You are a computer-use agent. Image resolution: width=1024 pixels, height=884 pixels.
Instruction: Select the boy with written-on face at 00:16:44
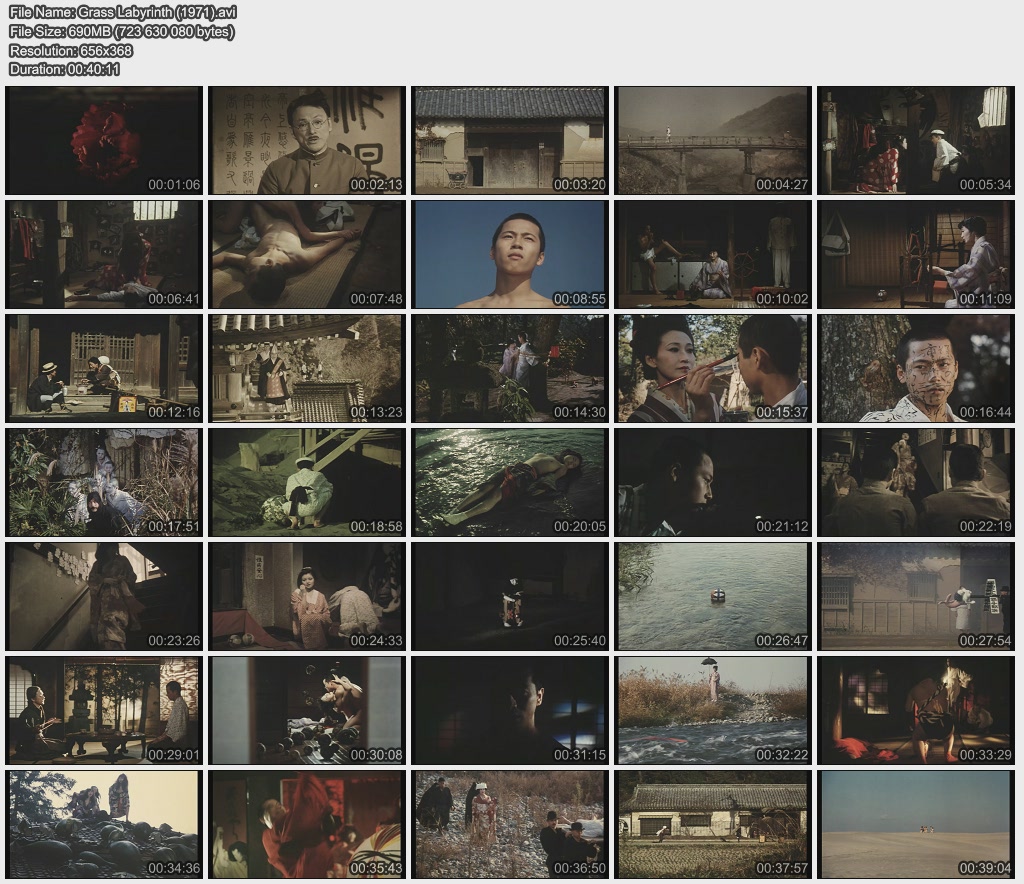point(916,368)
